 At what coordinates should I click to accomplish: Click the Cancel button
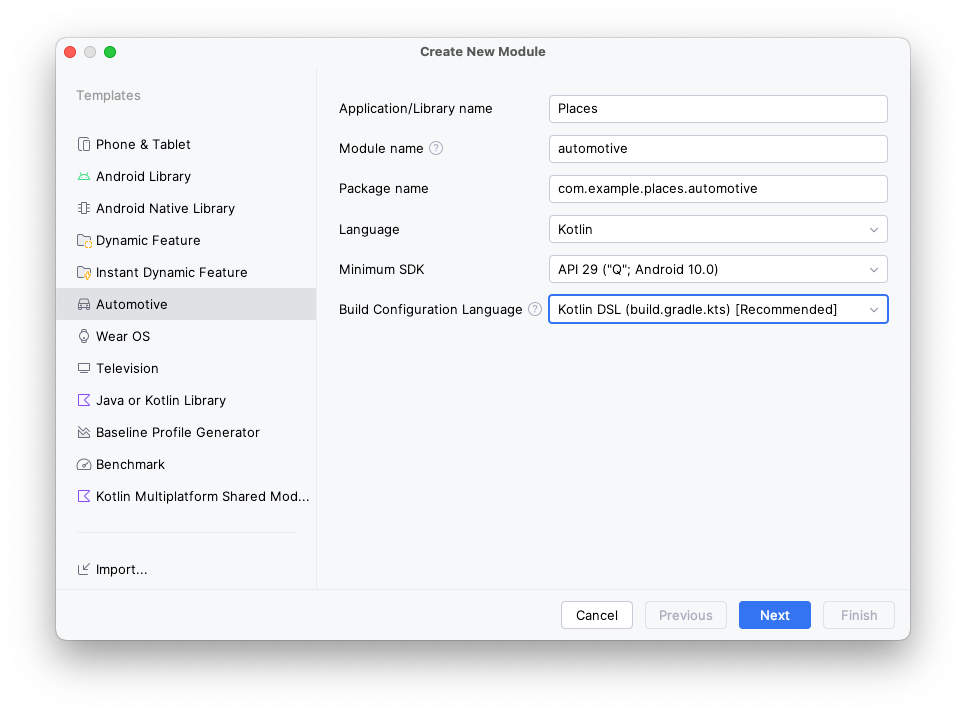pos(596,615)
